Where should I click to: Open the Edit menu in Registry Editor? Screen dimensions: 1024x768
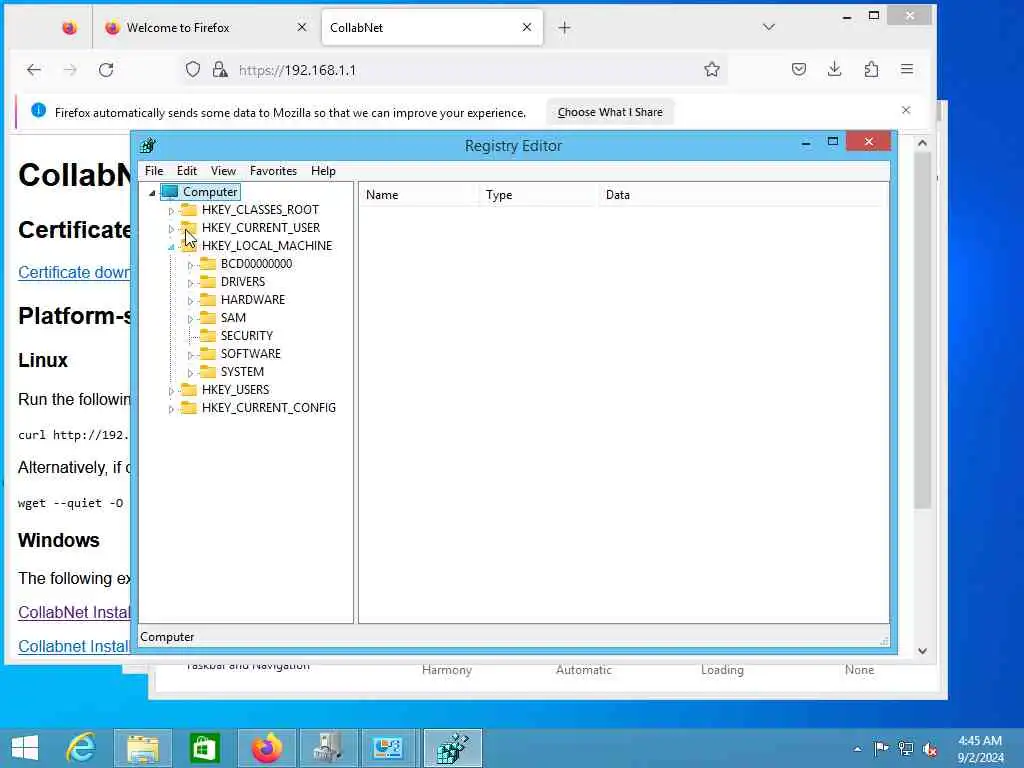(187, 171)
